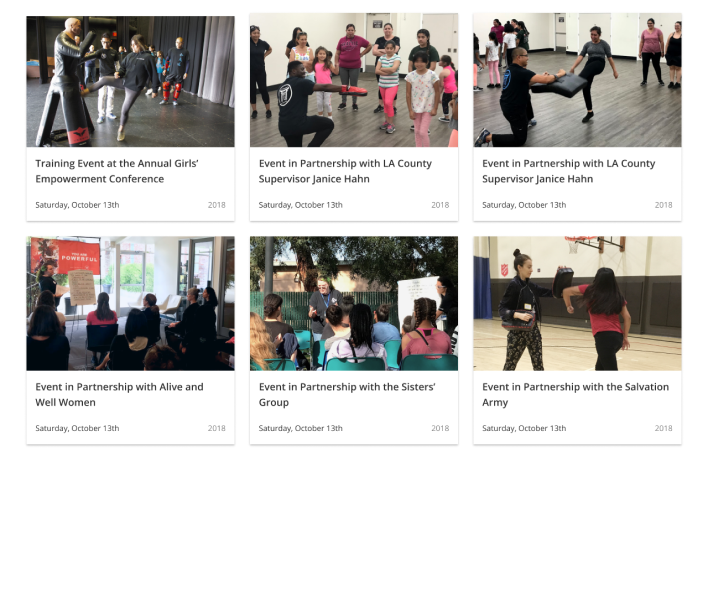This screenshot has height=600, width=708.
Task: Open the Janice Hahn title under the children's group photo
Action: click(x=345, y=171)
